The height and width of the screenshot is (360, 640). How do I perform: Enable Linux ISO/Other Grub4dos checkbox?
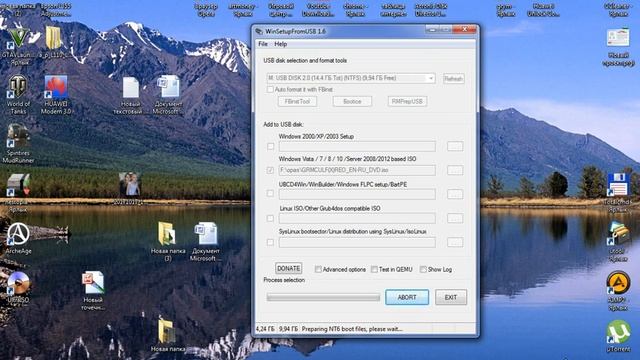270,218
